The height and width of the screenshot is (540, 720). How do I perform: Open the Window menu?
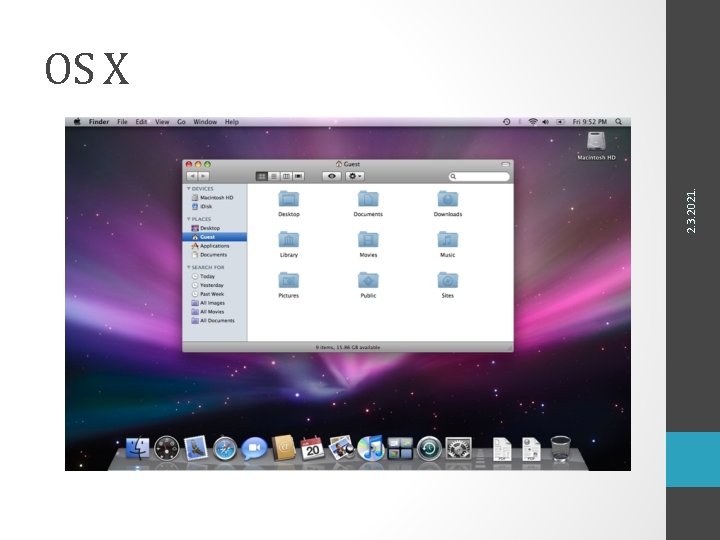coord(205,122)
